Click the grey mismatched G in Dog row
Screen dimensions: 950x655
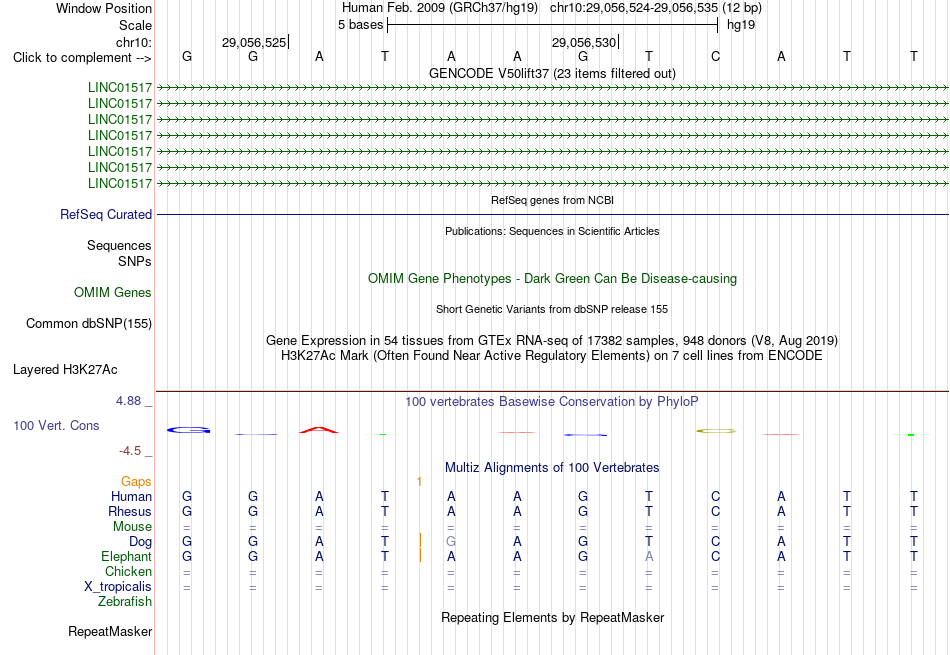(x=451, y=541)
